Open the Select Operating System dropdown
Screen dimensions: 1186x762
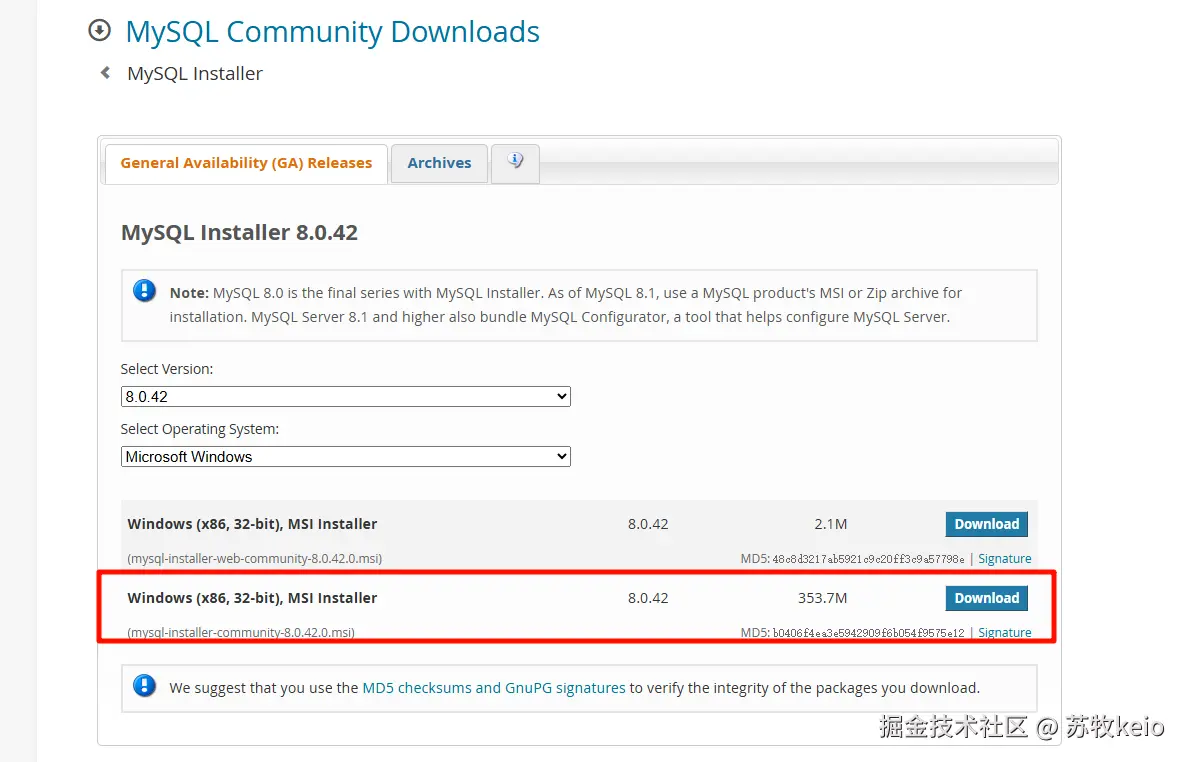(346, 456)
